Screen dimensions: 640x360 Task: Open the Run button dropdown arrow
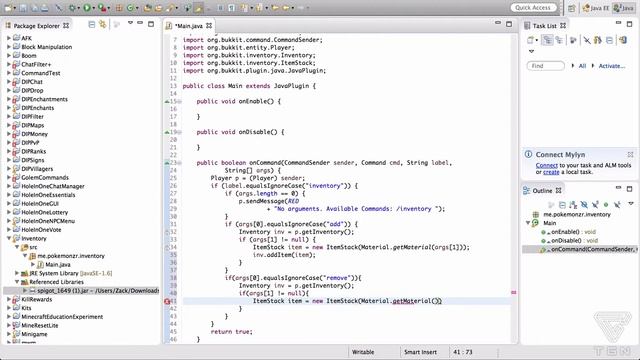point(93,8)
